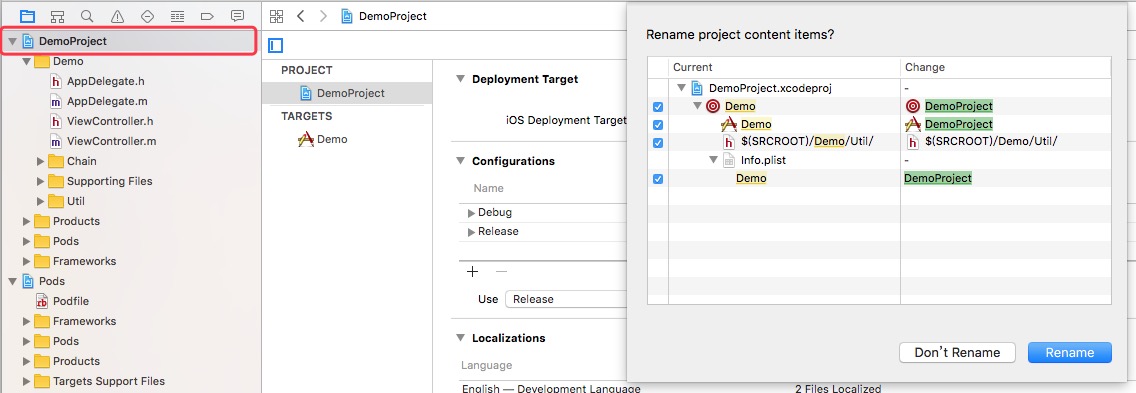Collapse the Configurations section
Viewport: 1136px width, 393px height.
[460, 161]
